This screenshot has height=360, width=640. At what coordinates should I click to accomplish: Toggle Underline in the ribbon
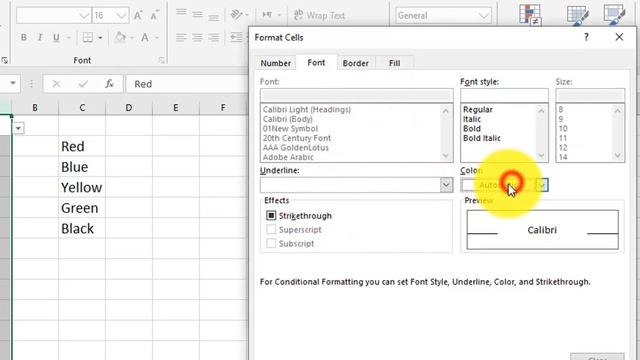coord(56,38)
